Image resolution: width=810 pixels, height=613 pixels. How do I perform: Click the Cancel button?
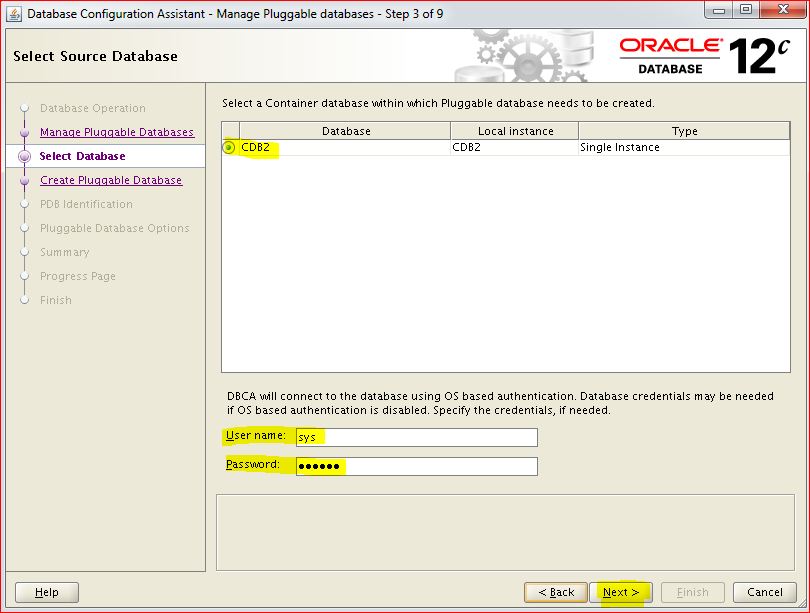(764, 592)
